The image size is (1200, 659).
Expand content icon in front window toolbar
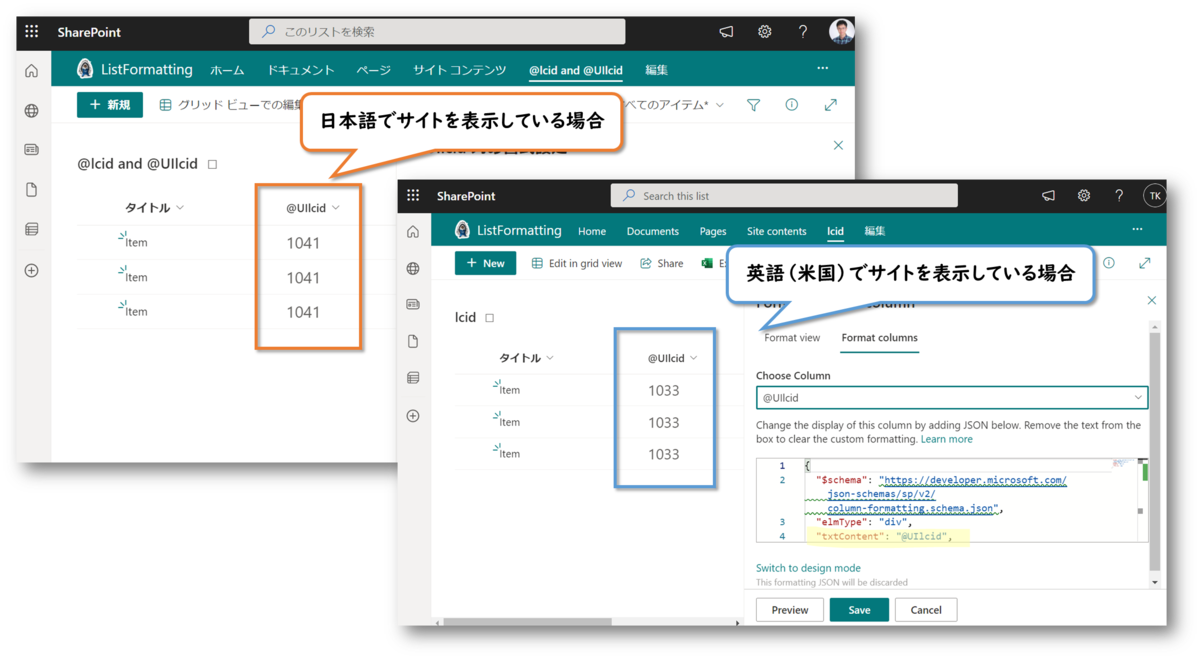tap(1145, 263)
